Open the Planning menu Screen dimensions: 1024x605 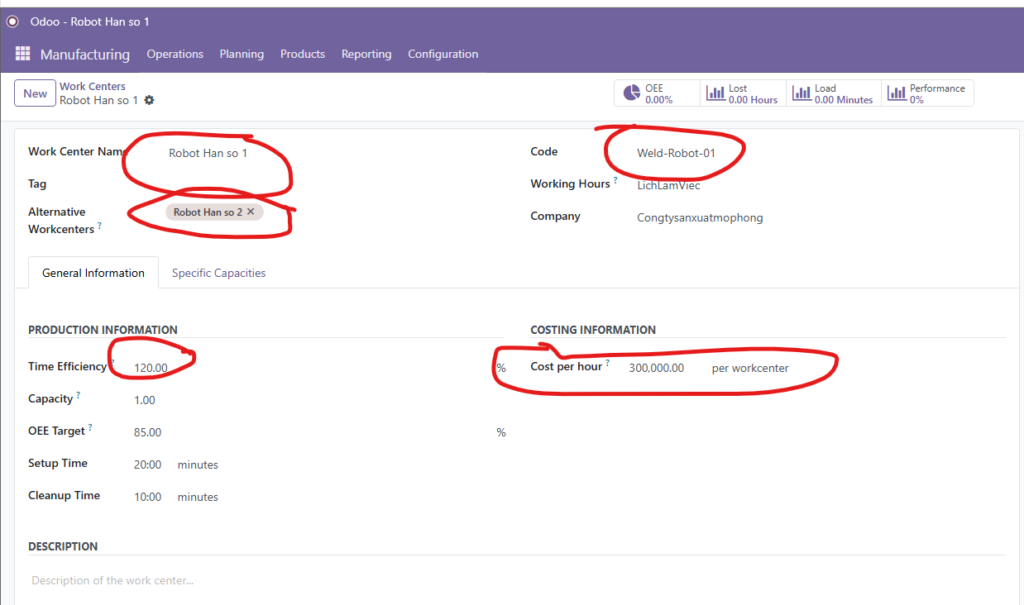pyautogui.click(x=242, y=54)
